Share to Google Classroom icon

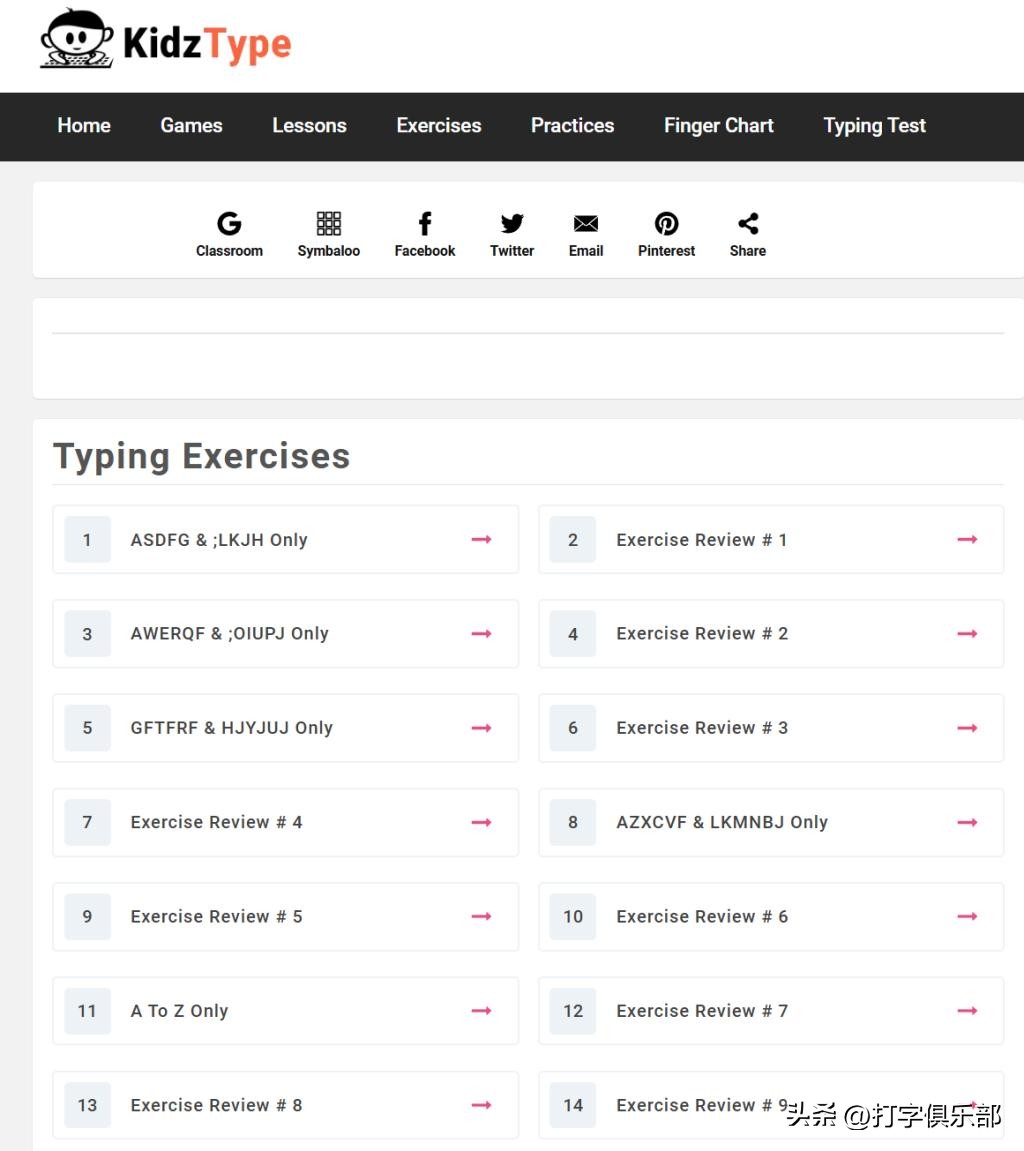pyautogui.click(x=229, y=224)
